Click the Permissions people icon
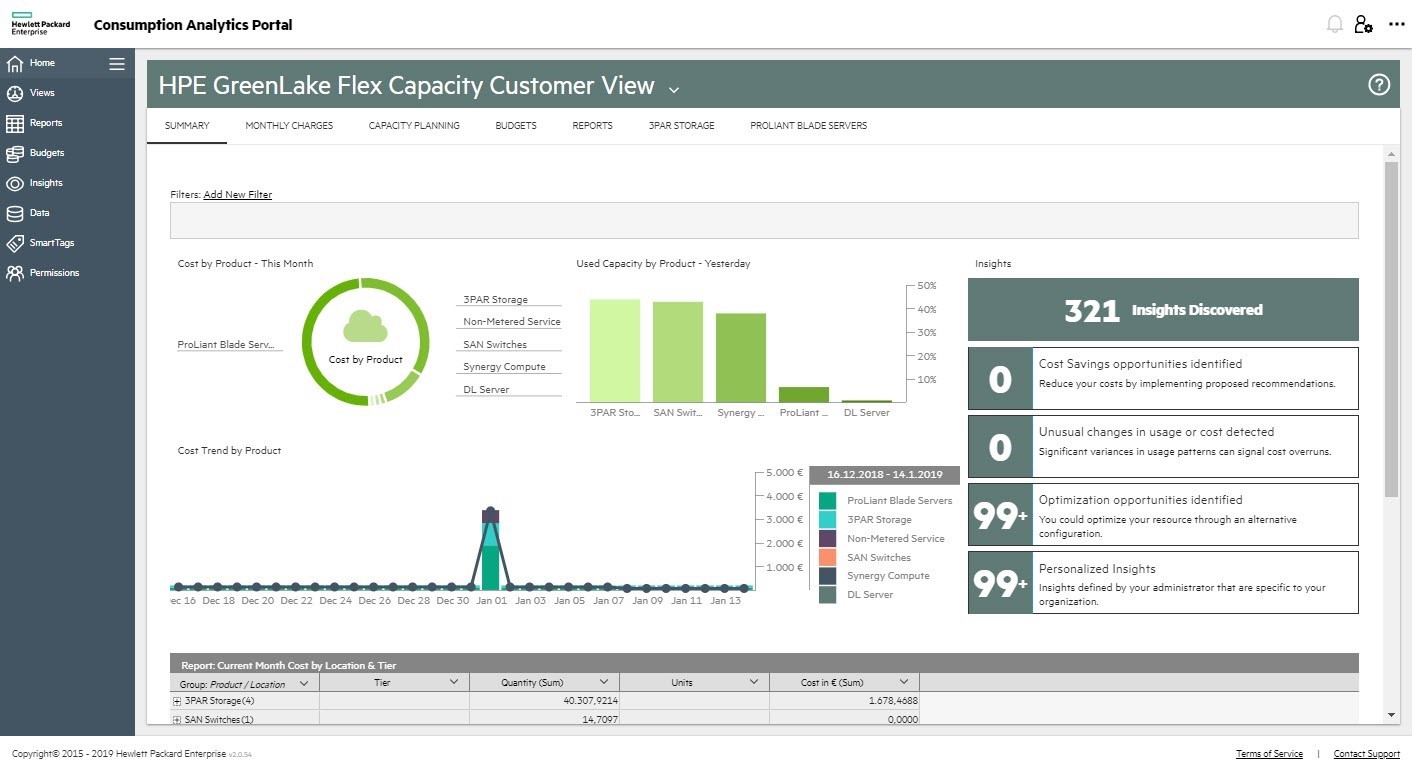1412x767 pixels. [x=15, y=274]
